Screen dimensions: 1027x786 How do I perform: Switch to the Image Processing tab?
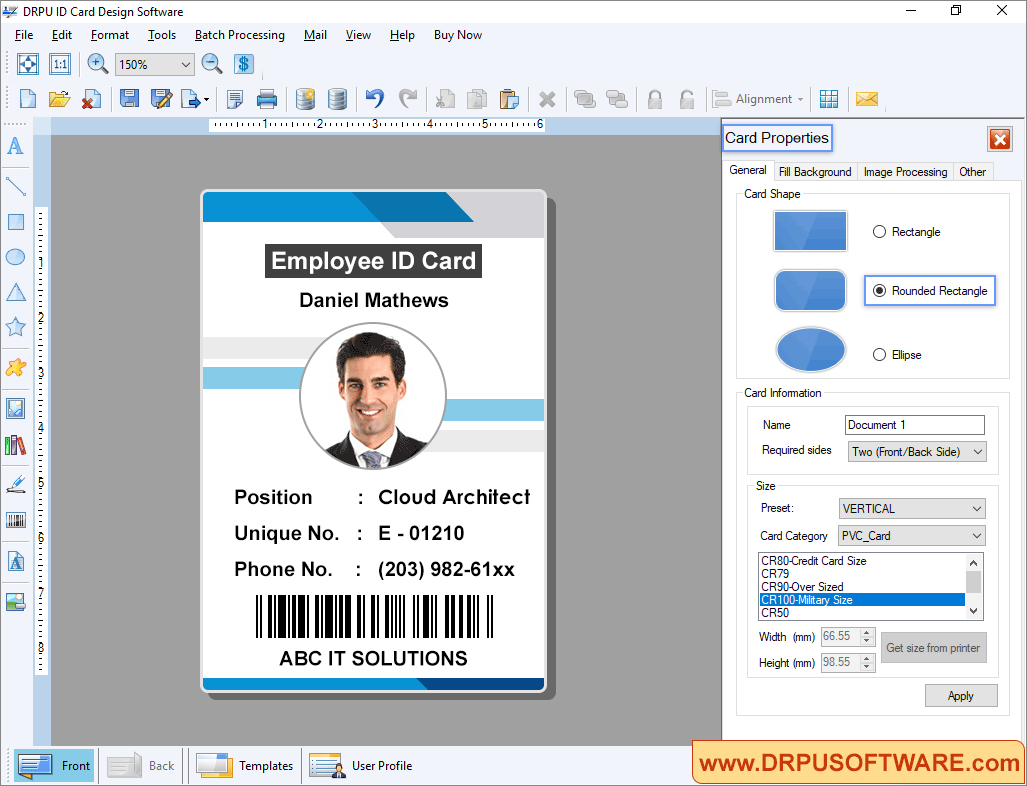(905, 172)
